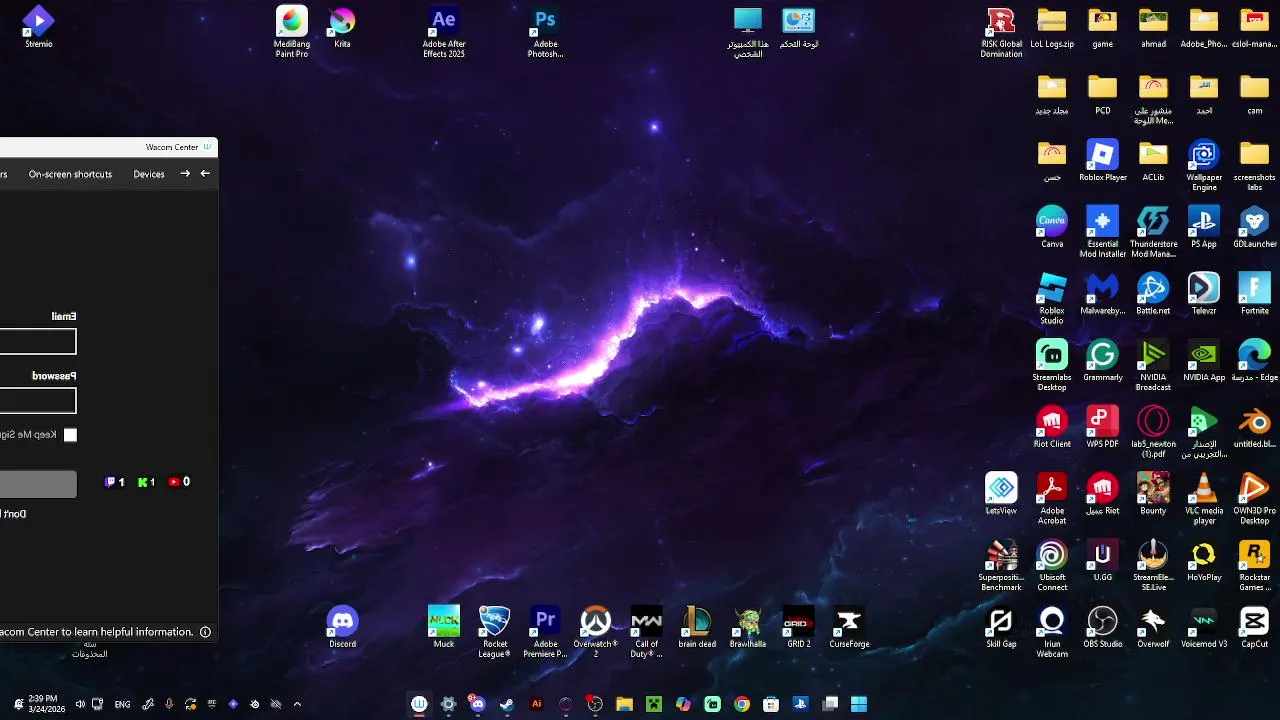This screenshot has width=1280, height=720.
Task: Open Roblox Studio desktop icon
Action: point(1052,298)
